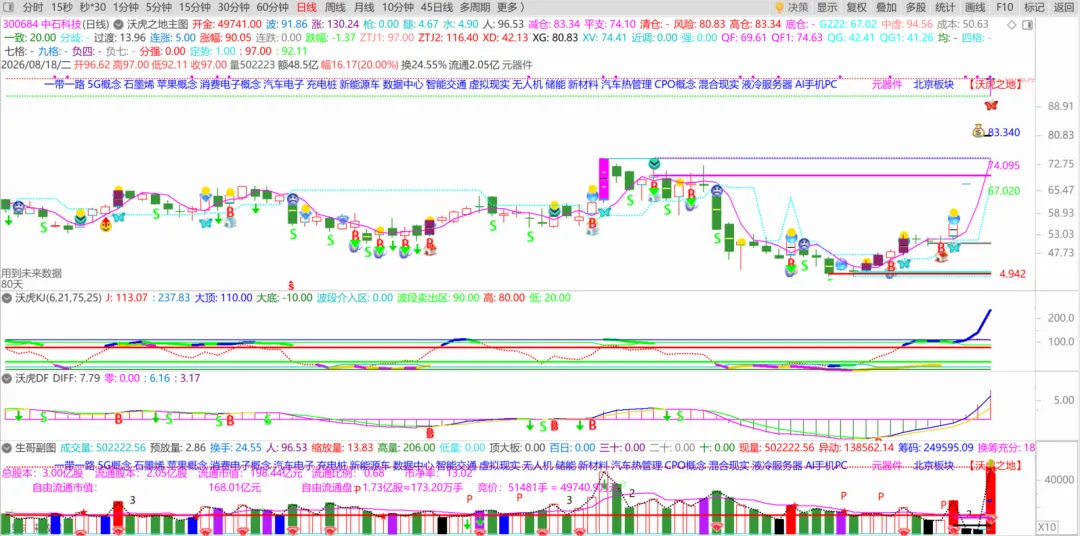The height and width of the screenshot is (536, 1080).
Task: Open the indicator menu arrow before 沃虎DF
Action: pyautogui.click(x=7, y=378)
